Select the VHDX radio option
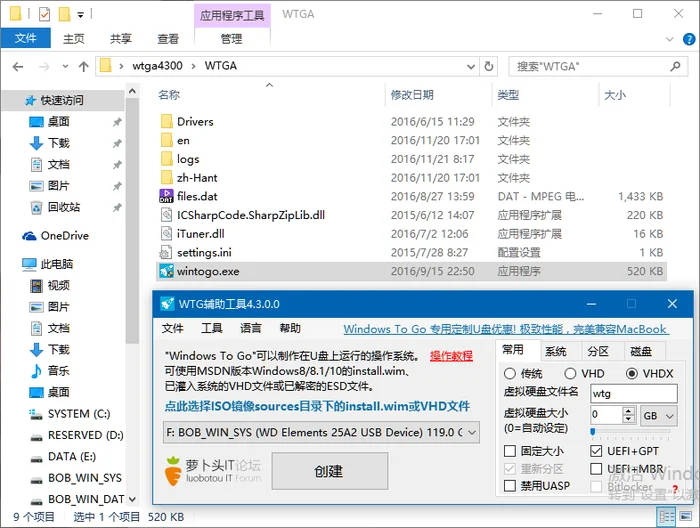This screenshot has width=700, height=528. tap(632, 373)
